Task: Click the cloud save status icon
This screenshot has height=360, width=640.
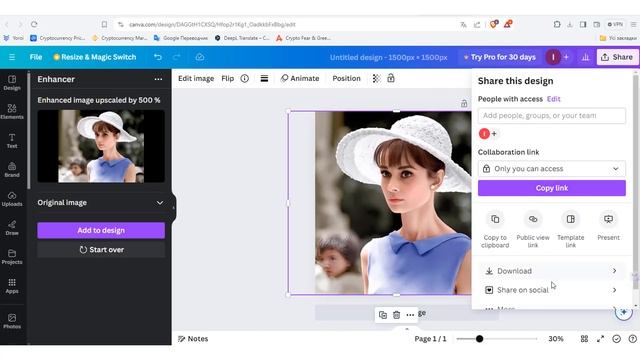Action: tap(200, 57)
